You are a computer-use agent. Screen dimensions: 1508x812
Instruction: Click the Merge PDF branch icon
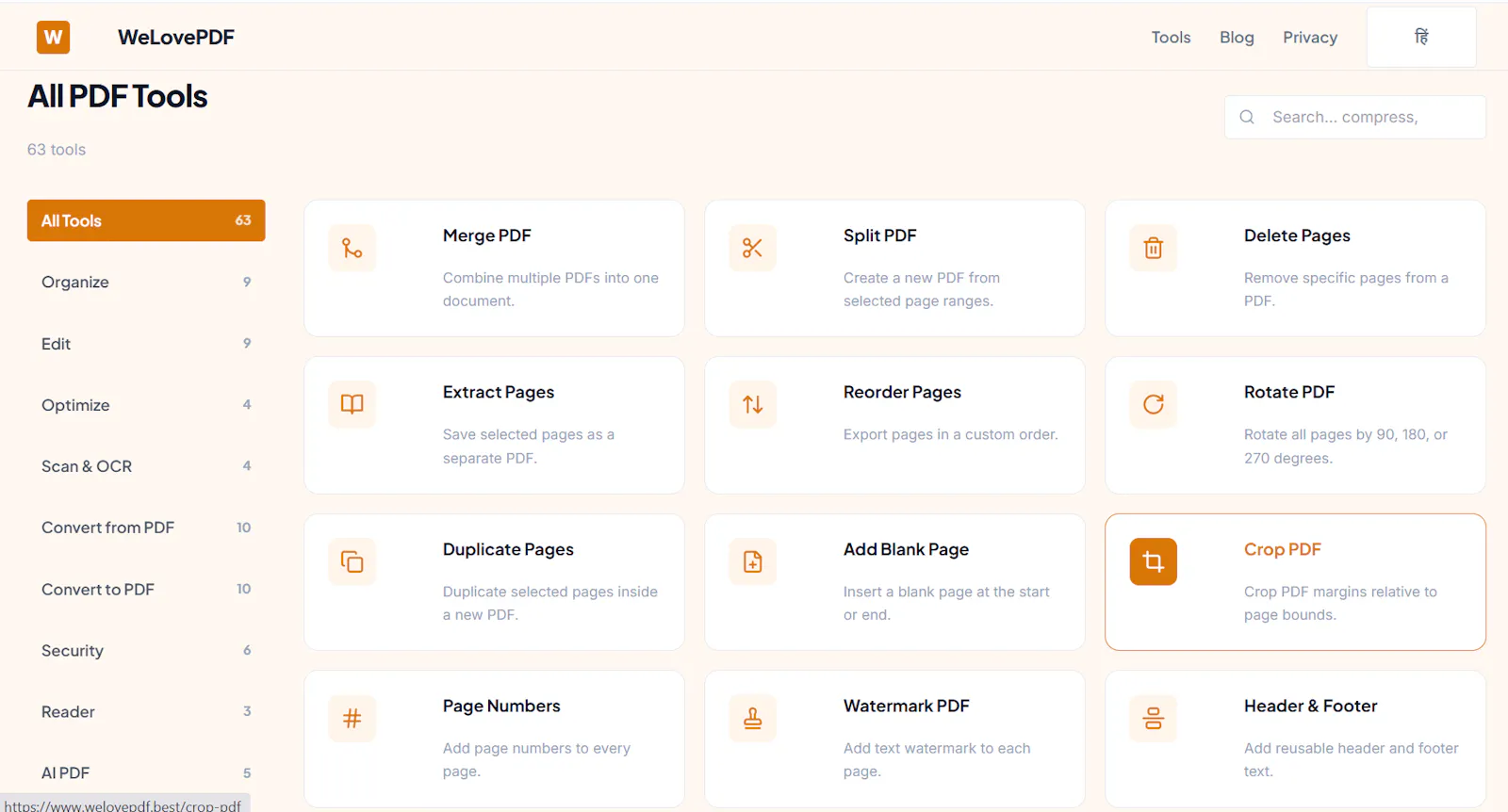coord(352,248)
